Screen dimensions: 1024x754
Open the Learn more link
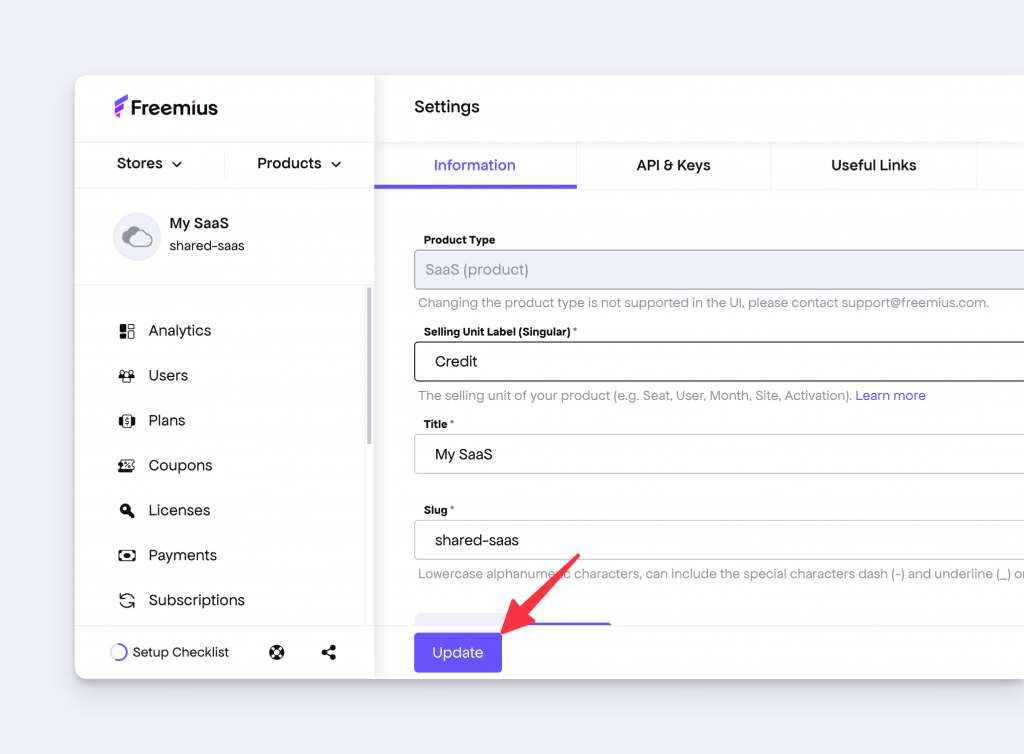[890, 395]
